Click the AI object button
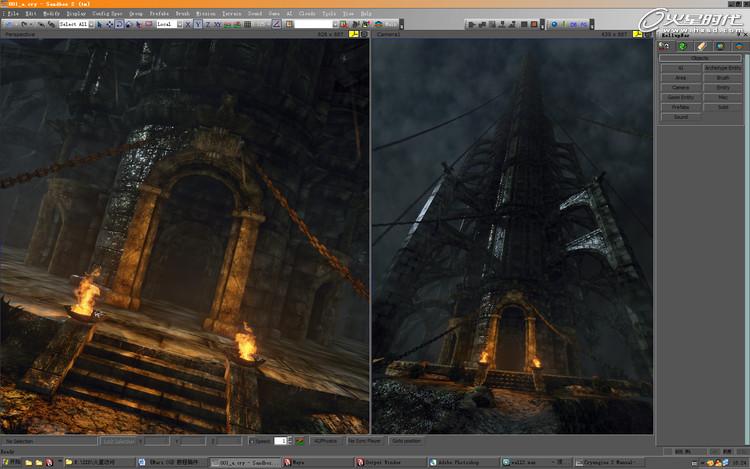750x469 pixels. coord(681,68)
